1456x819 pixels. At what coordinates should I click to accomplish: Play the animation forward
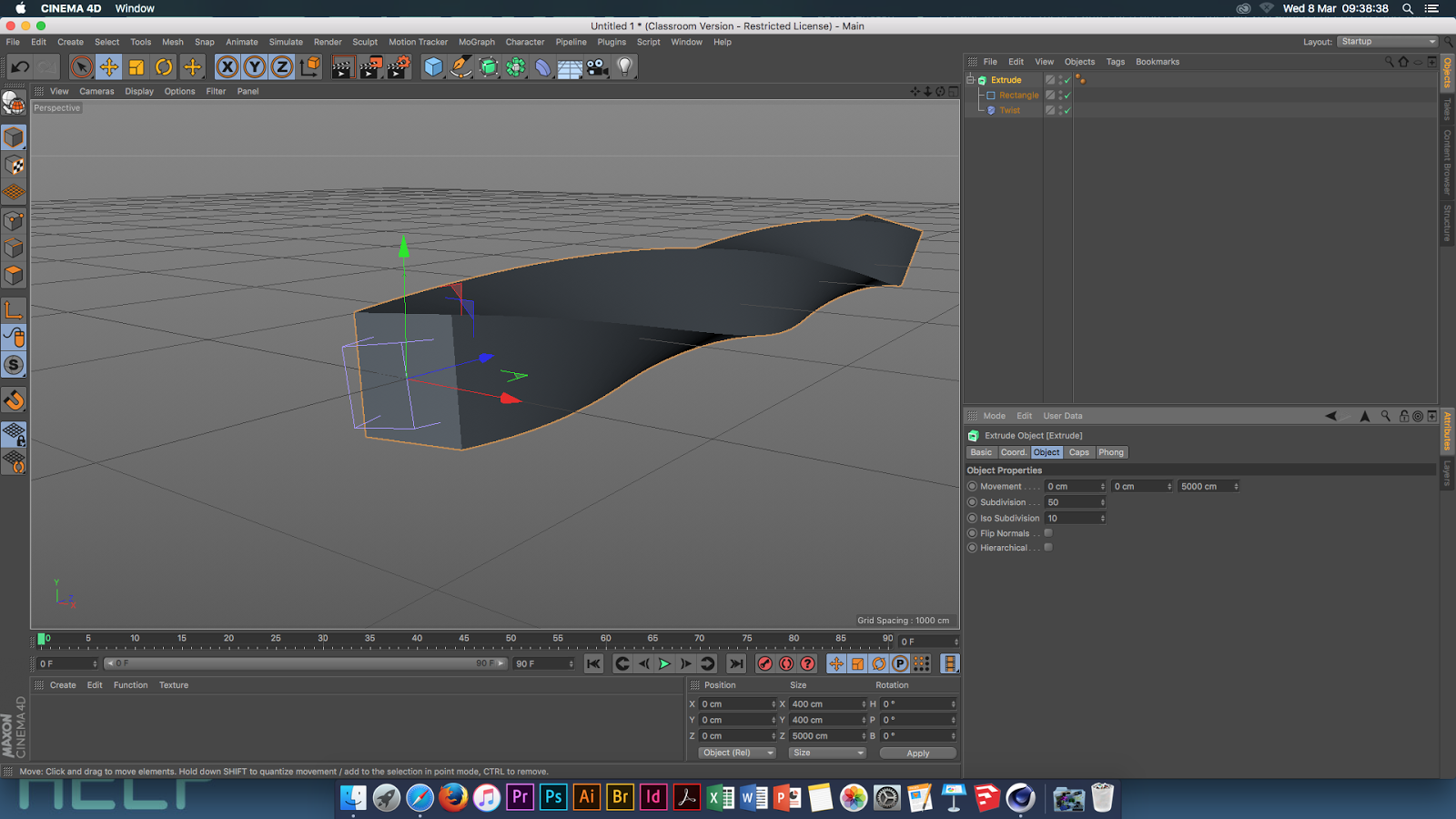tap(664, 663)
